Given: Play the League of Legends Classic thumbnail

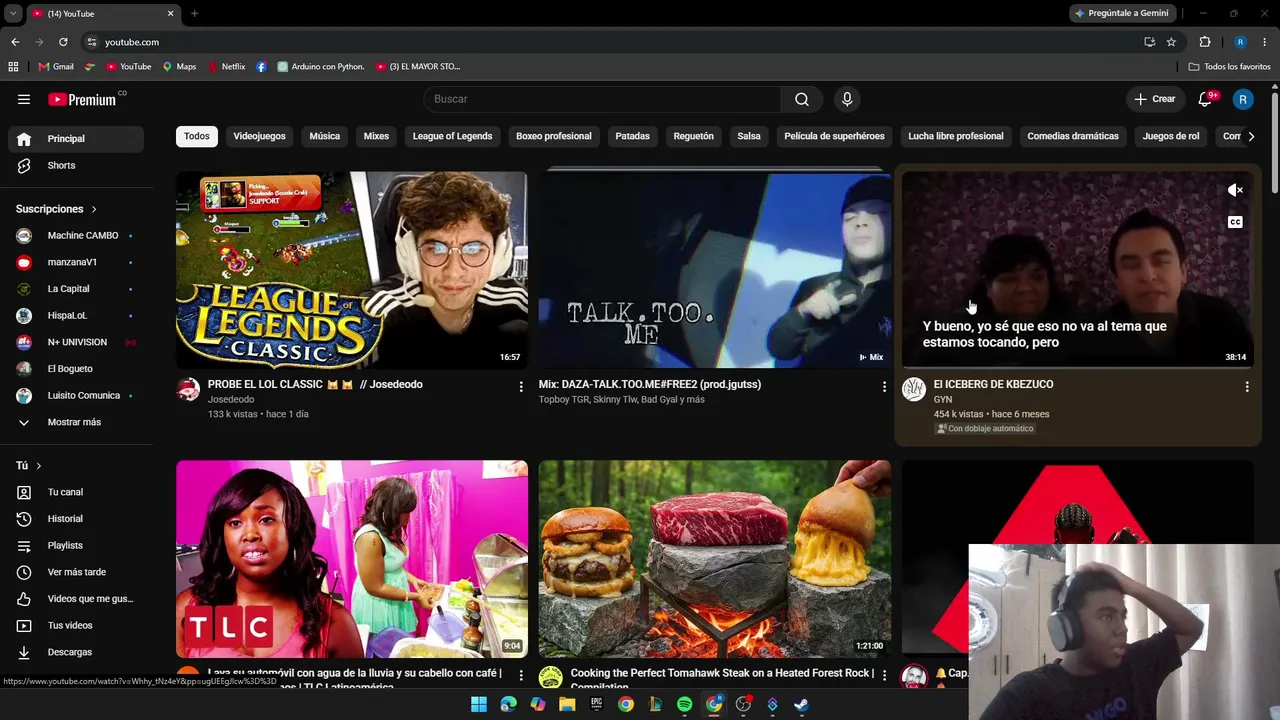Looking at the screenshot, I should 352,270.
